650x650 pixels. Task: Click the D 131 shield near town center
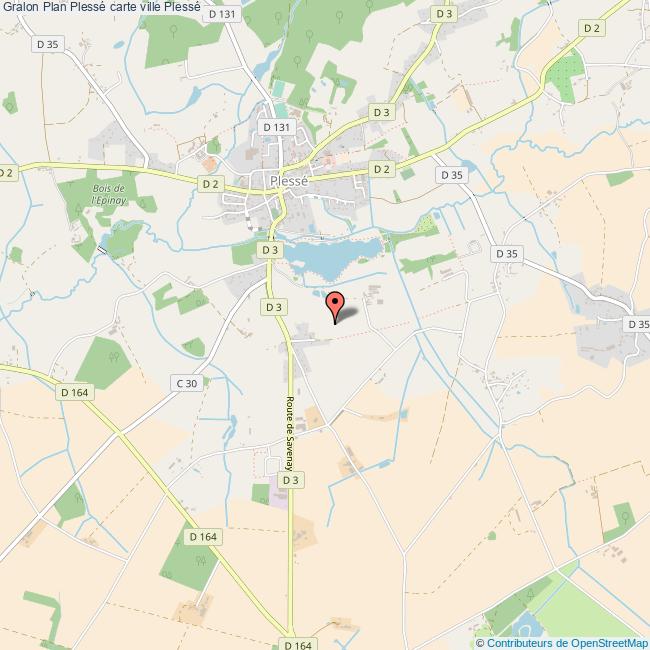point(276,127)
